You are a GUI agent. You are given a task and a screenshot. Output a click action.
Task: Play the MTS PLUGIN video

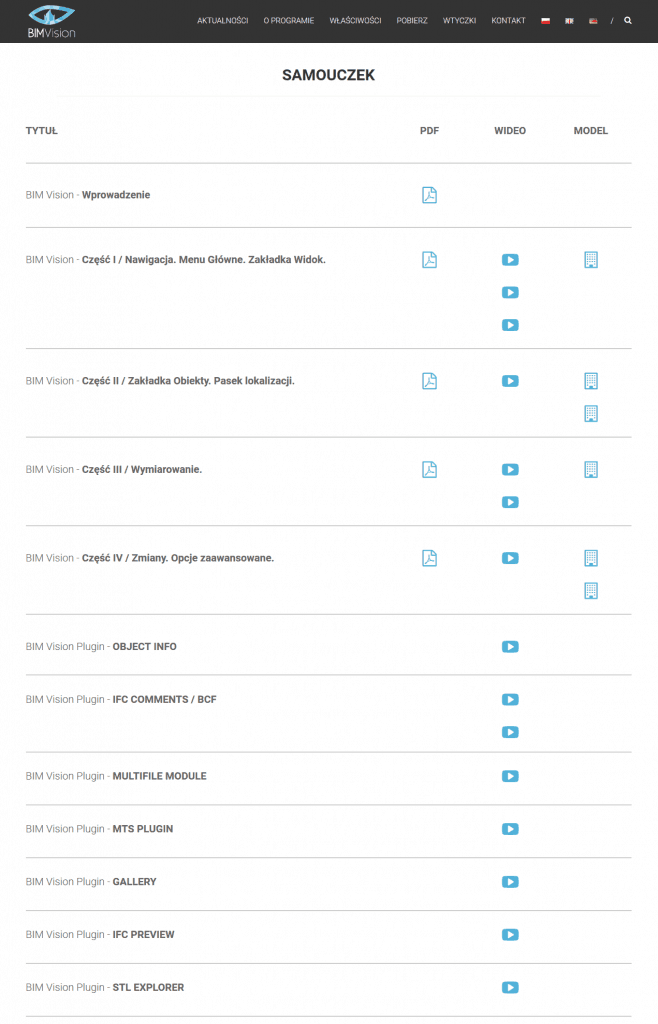coord(510,829)
